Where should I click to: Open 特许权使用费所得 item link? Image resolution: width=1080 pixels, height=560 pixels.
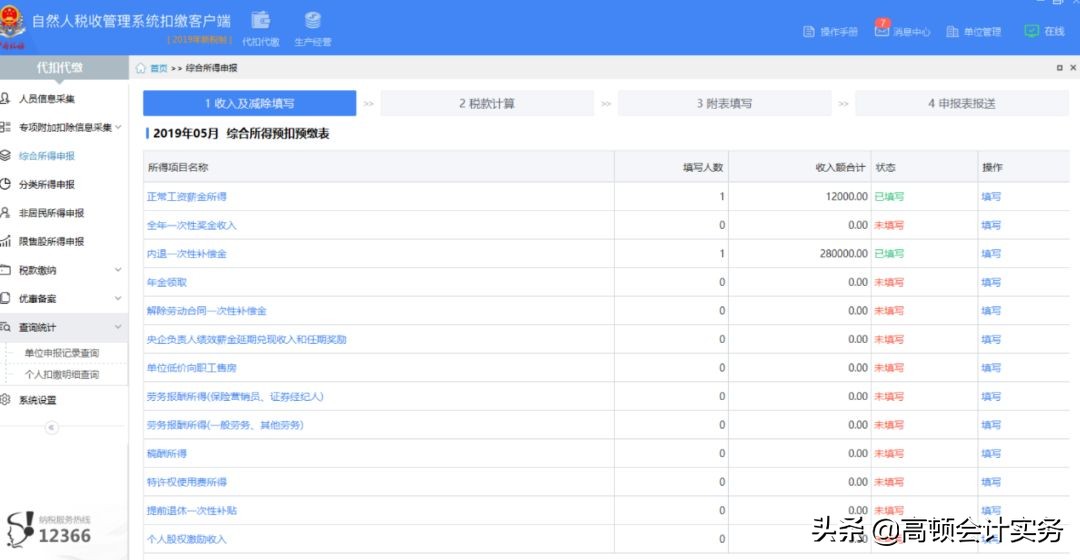pos(187,482)
